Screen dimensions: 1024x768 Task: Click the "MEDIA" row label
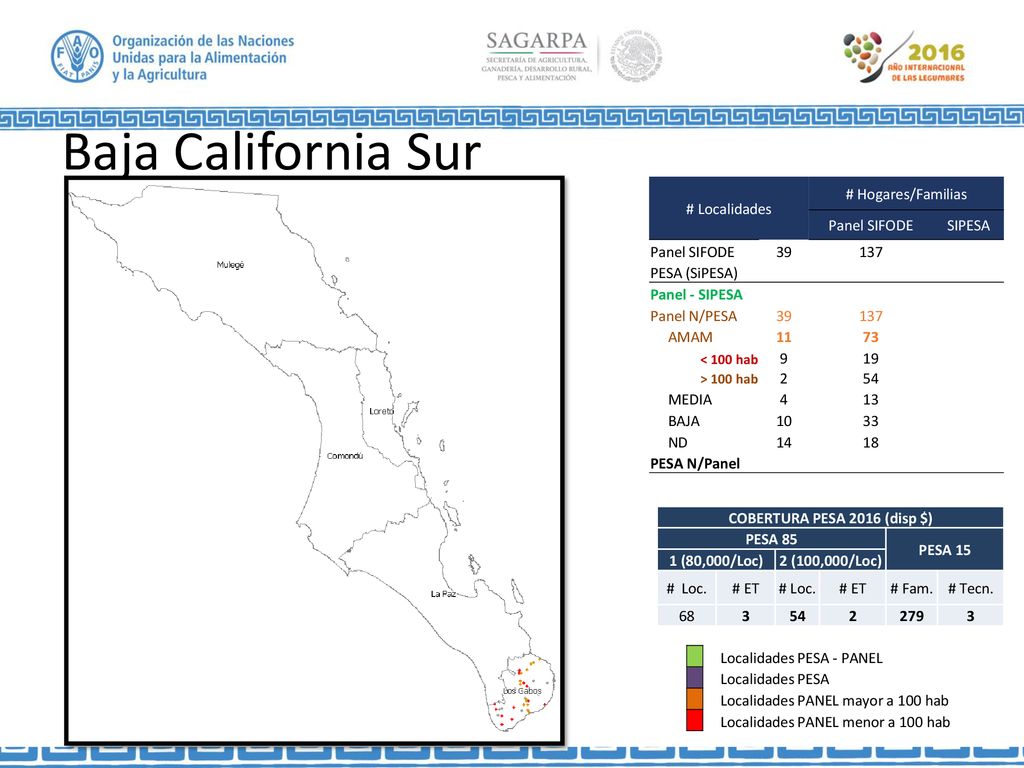tap(690, 400)
